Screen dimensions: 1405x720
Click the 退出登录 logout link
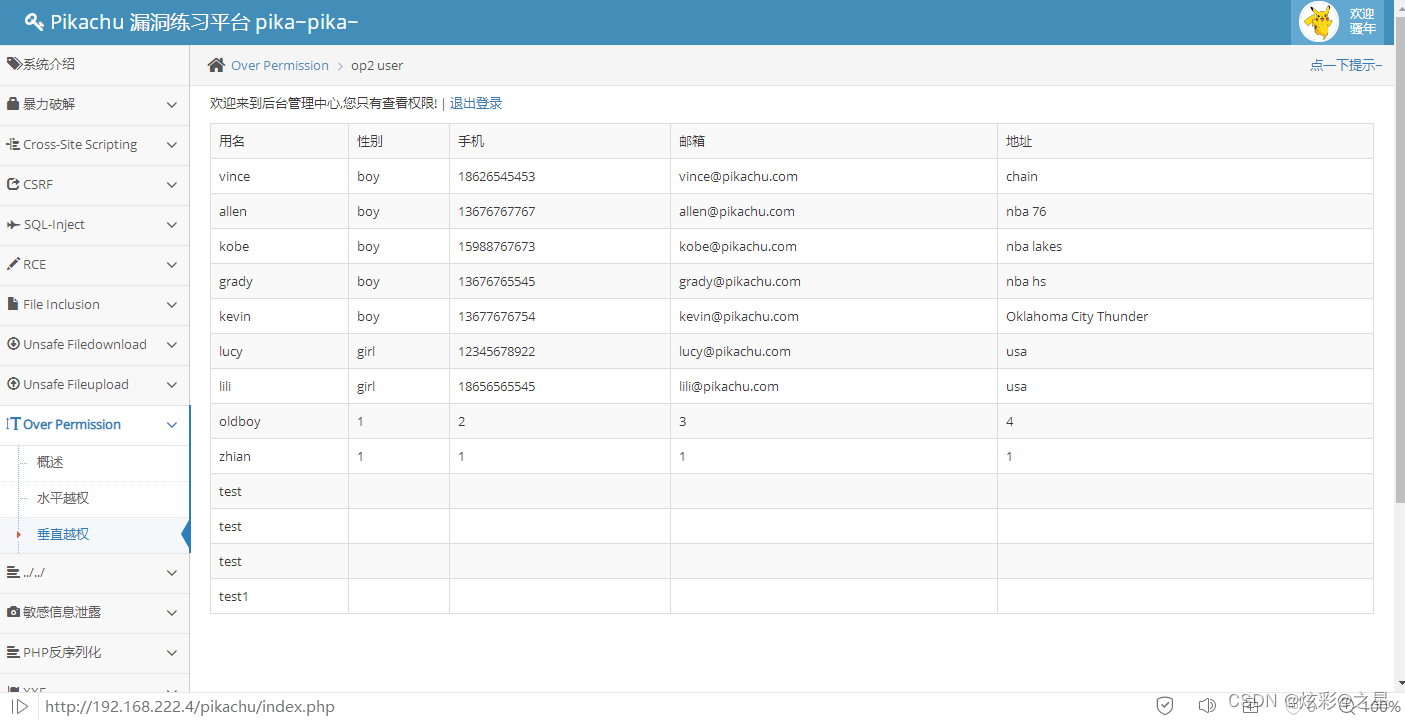coord(476,103)
